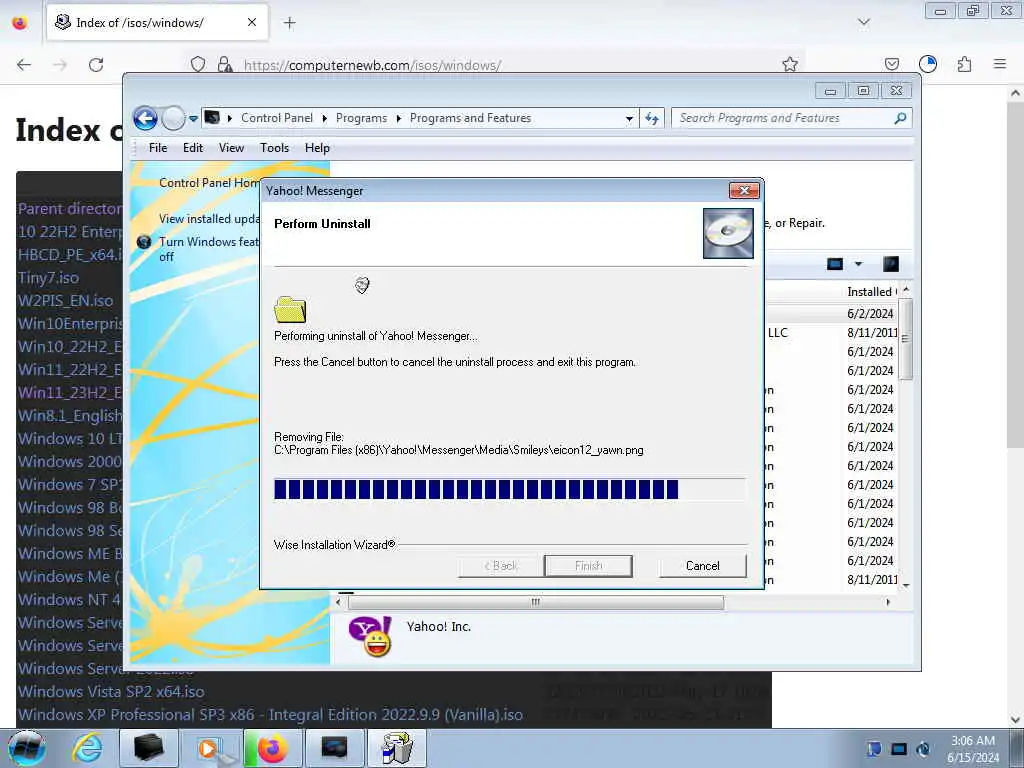This screenshot has height=768, width=1024.
Task: Open the View menu in Control Panel
Action: coord(231,148)
